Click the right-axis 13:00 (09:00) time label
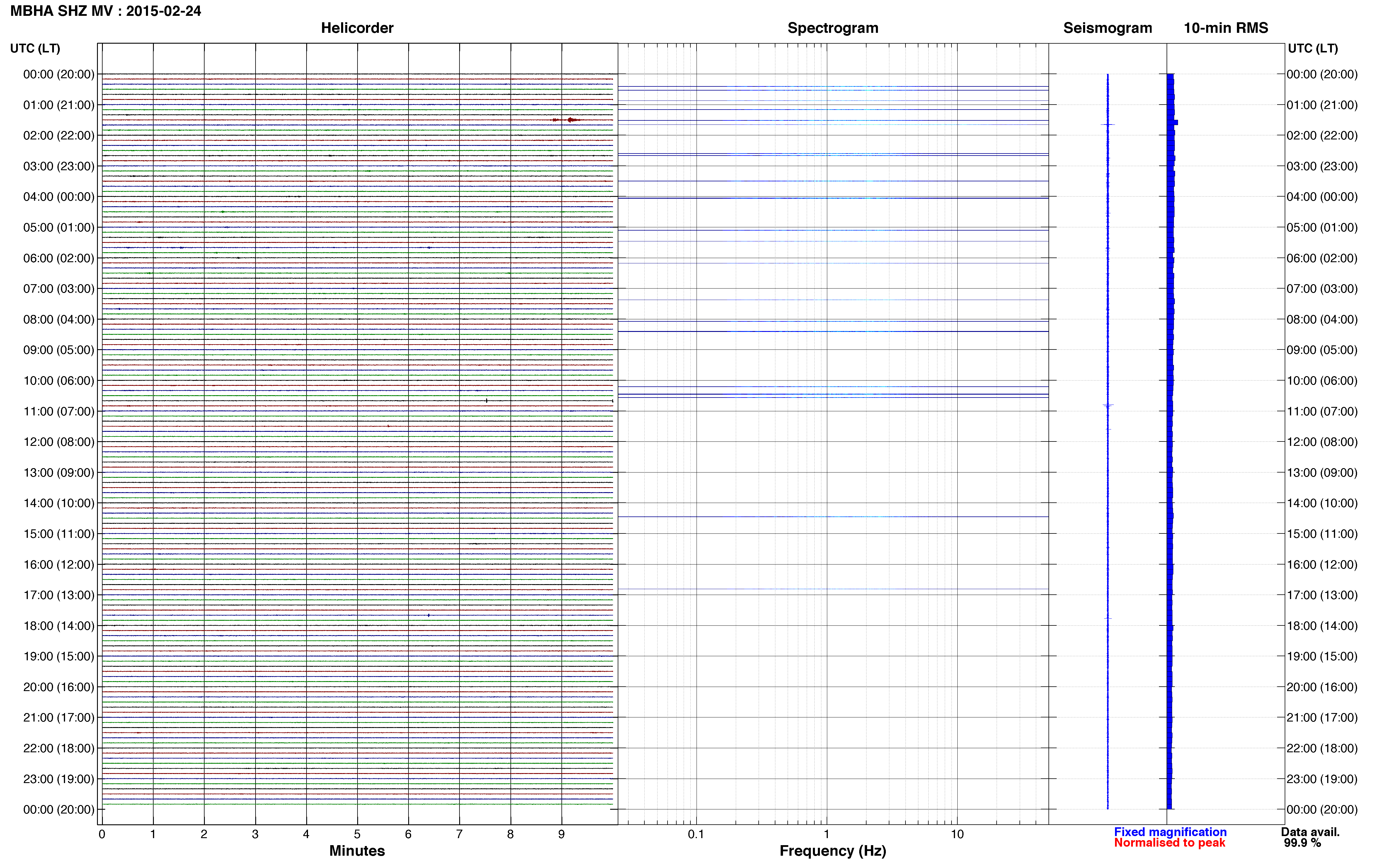 pos(1322,473)
